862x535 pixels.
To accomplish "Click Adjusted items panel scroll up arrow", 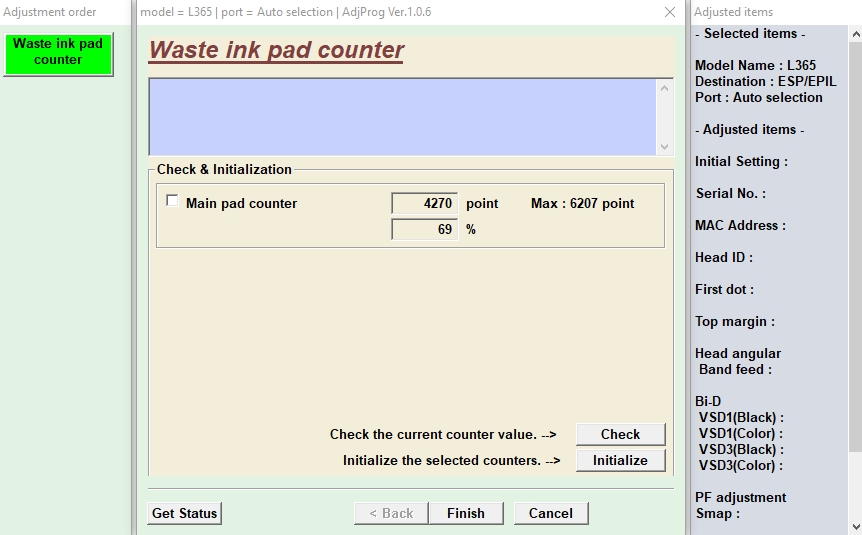I will (855, 35).
